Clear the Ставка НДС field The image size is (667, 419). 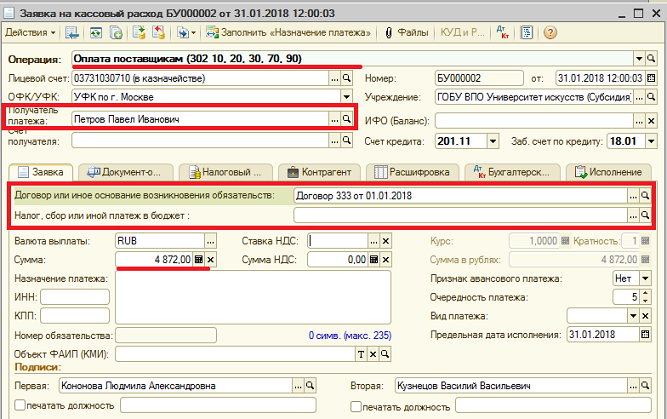pos(385,241)
